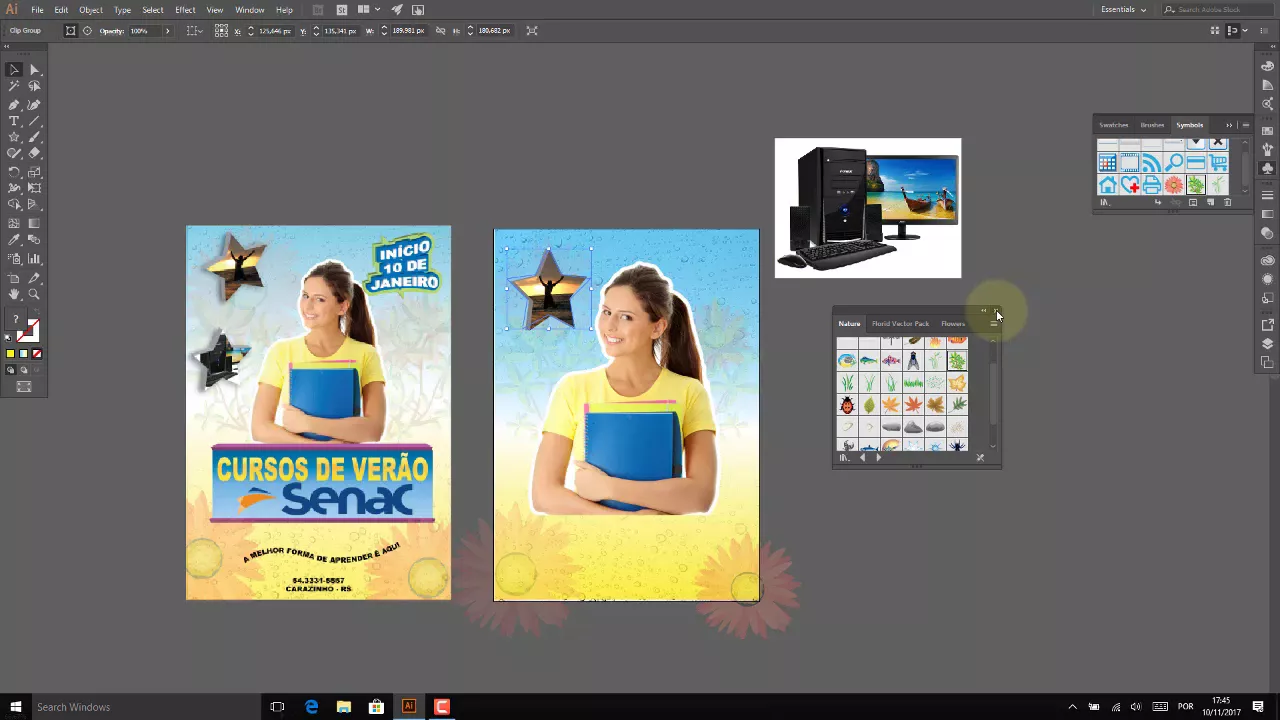Open align options dropdown in control bar
The height and width of the screenshot is (720, 1280).
point(195,31)
